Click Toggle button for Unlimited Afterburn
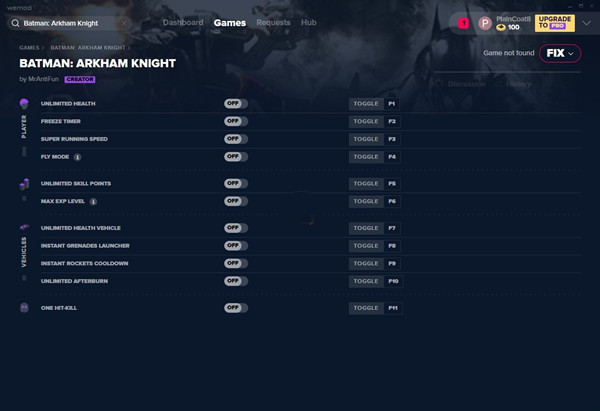Screen dimensions: 600x411 [366, 281]
